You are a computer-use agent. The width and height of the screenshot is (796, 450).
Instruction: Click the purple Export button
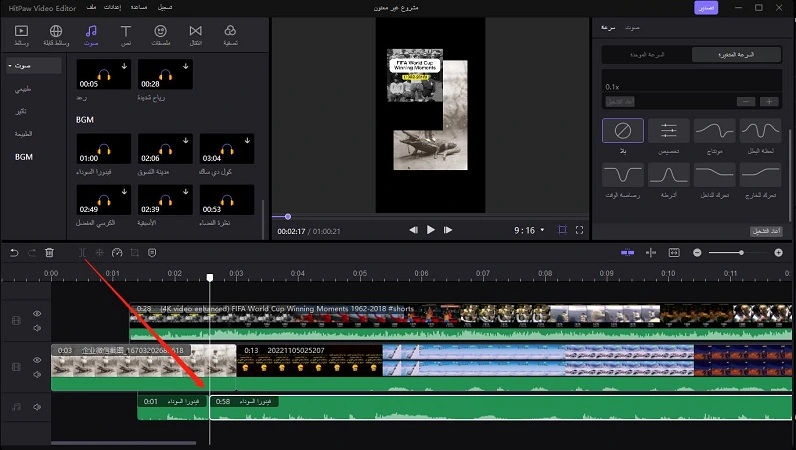[706, 8]
